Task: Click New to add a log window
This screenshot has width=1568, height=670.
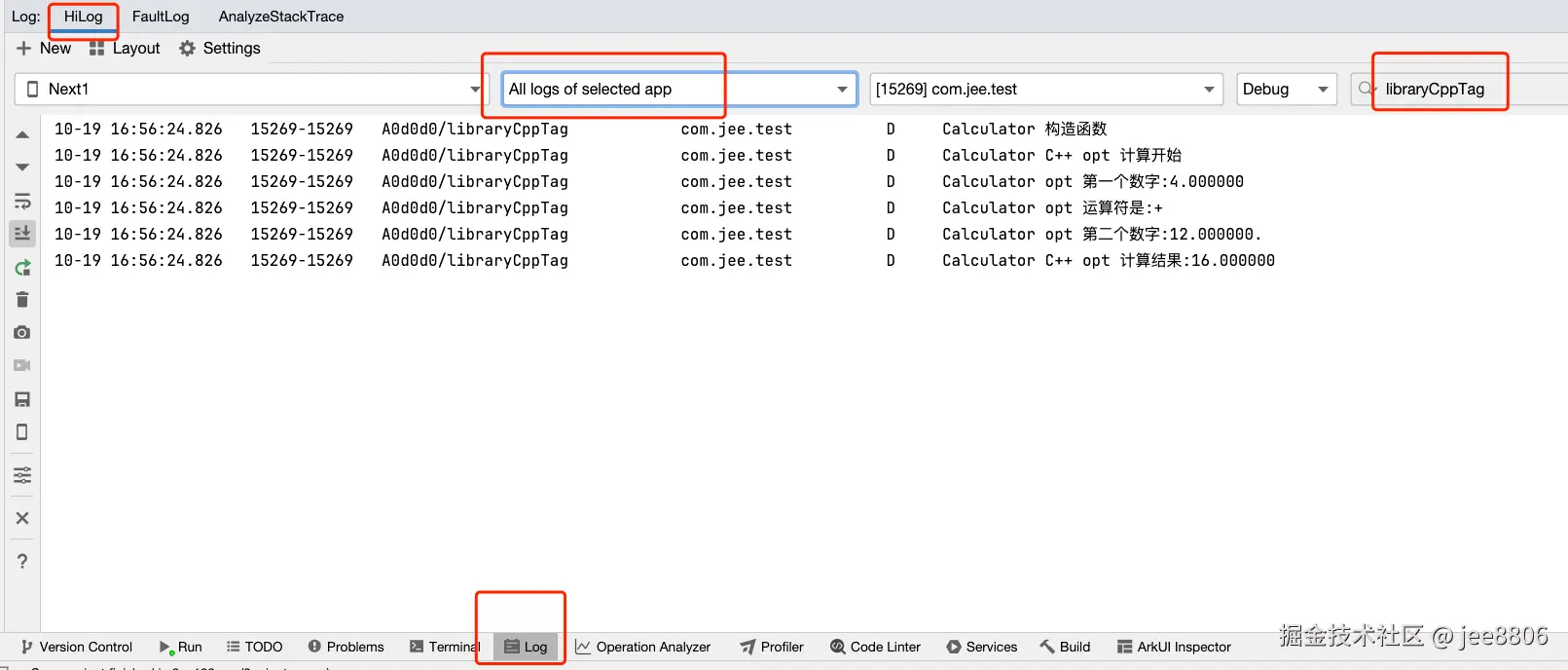Action: tap(44, 49)
